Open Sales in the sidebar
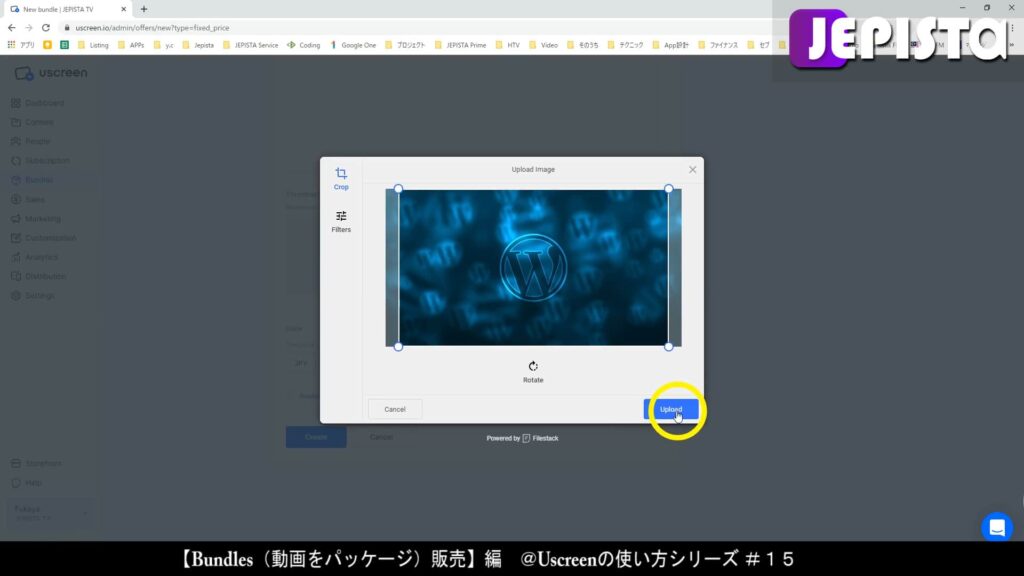The height and width of the screenshot is (576, 1024). pyautogui.click(x=28, y=199)
